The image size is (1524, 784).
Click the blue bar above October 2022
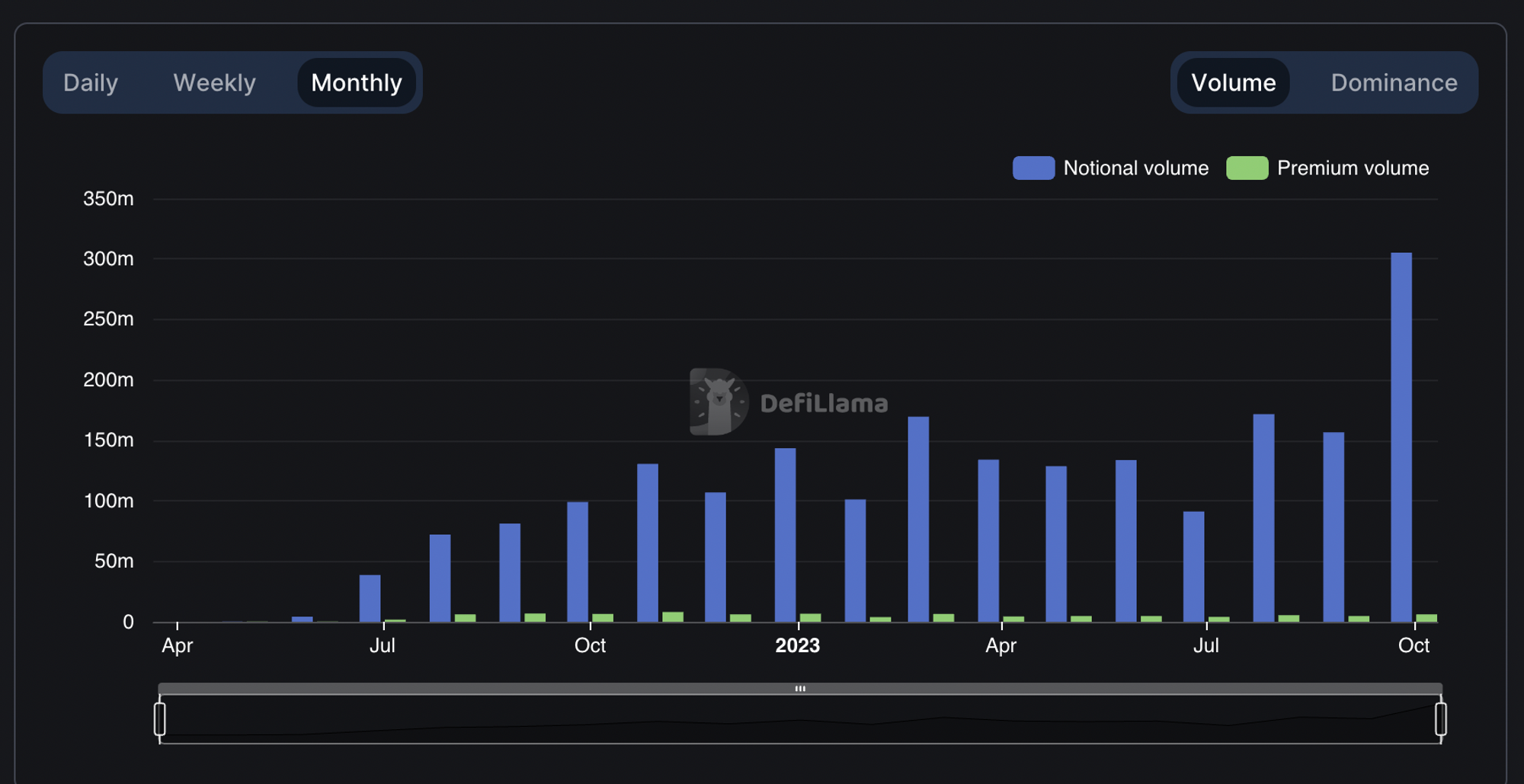click(578, 562)
